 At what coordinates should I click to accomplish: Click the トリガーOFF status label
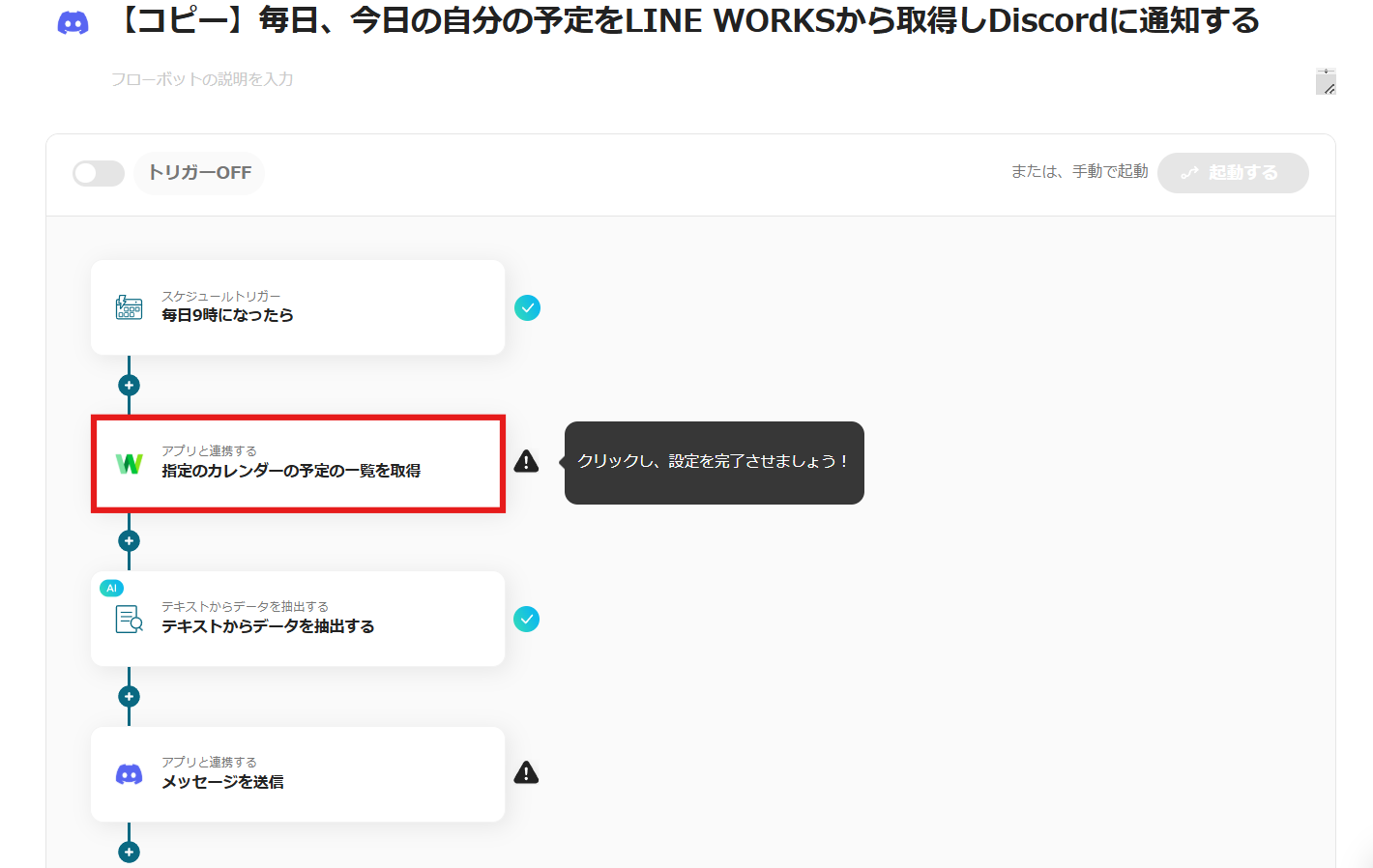click(x=199, y=173)
